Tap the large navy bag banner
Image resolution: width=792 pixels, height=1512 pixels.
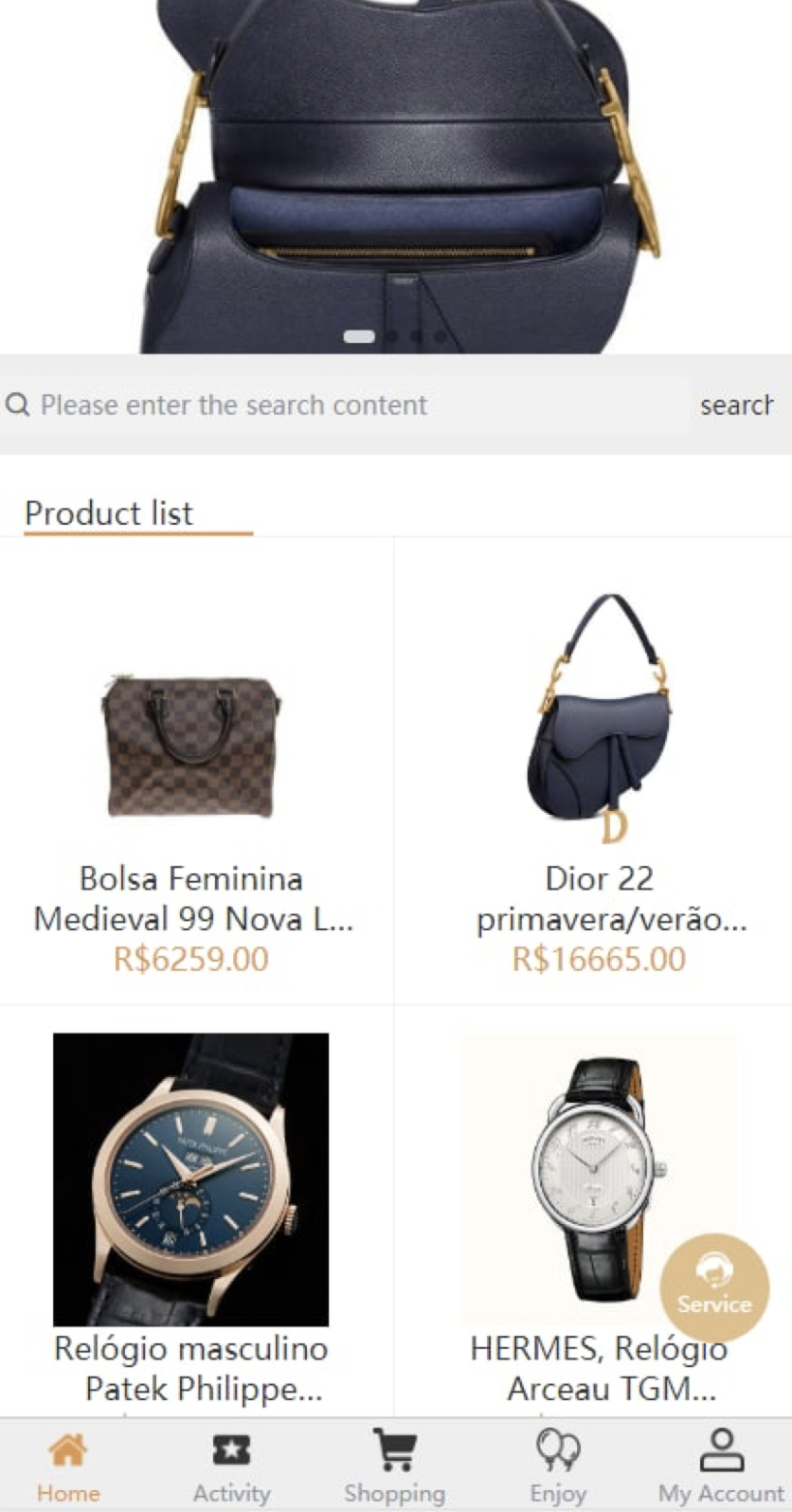click(396, 171)
